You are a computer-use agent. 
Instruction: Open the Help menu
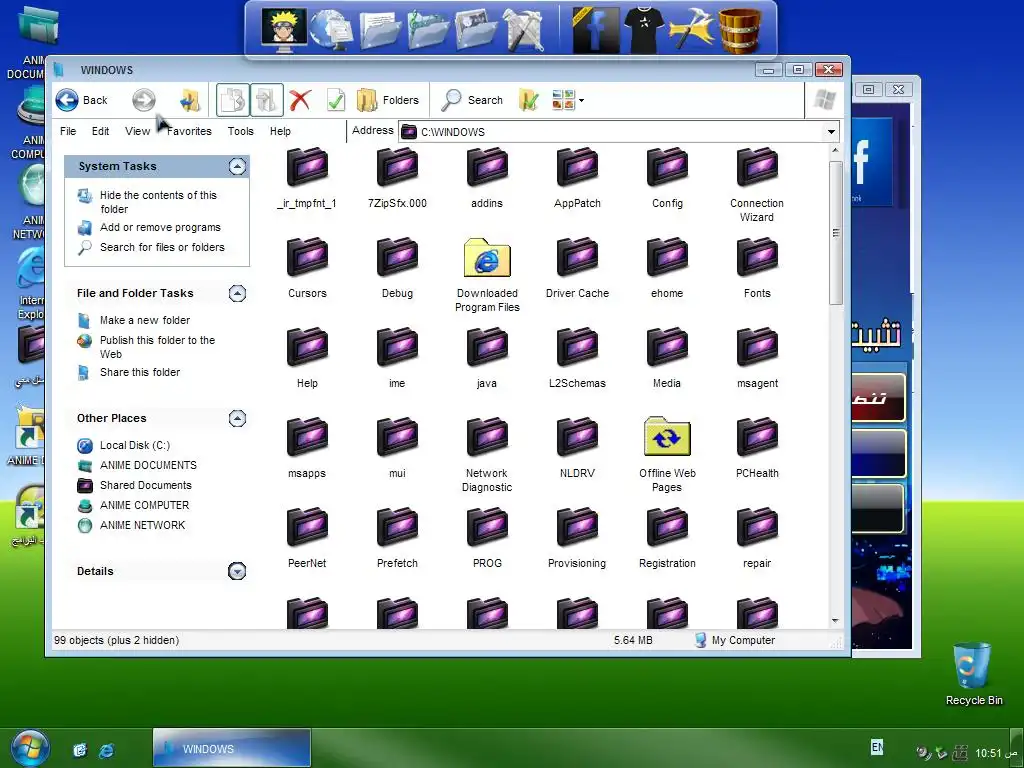click(x=280, y=131)
